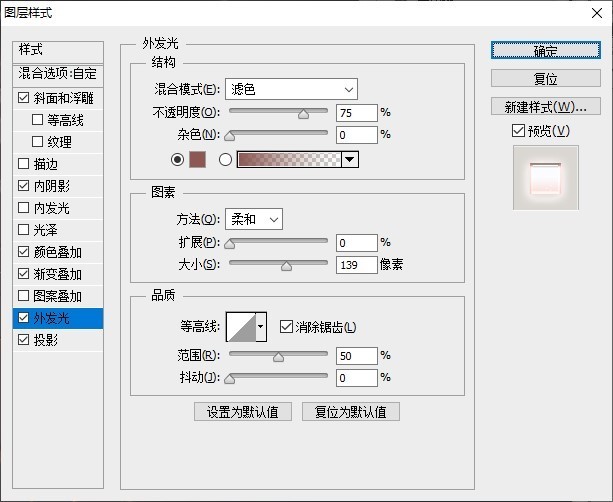Click the 新建样式(W)... button
613x502 pixels.
(546, 106)
